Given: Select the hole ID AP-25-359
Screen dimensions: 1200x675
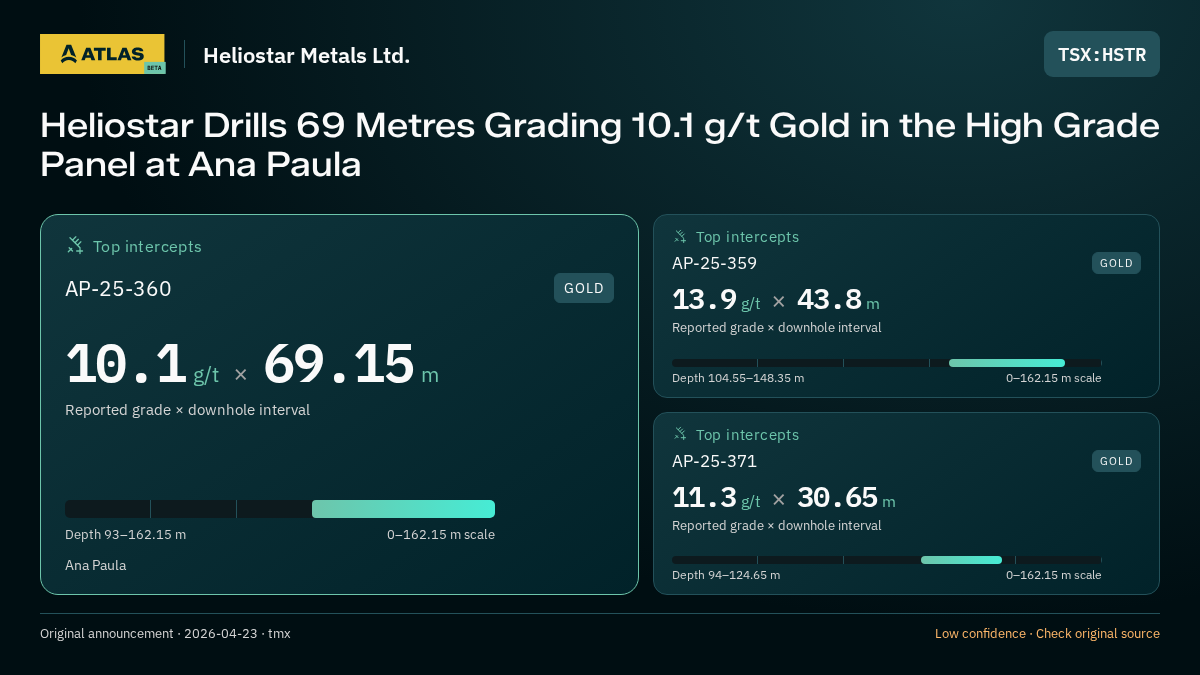Looking at the screenshot, I should click(714, 263).
